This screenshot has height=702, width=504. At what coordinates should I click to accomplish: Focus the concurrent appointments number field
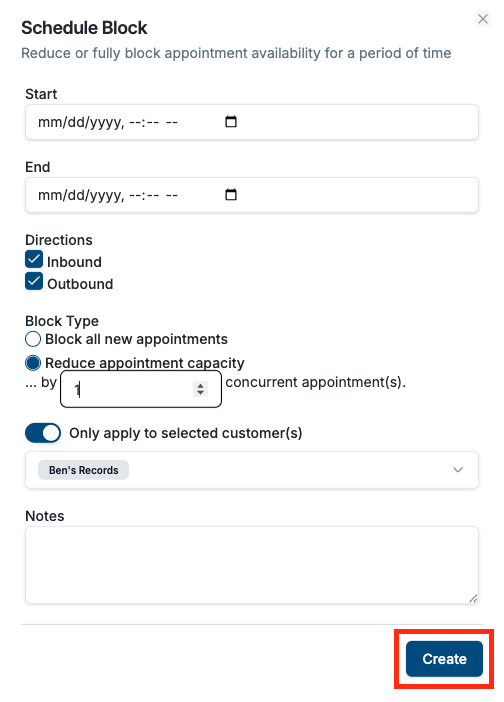[x=141, y=389]
